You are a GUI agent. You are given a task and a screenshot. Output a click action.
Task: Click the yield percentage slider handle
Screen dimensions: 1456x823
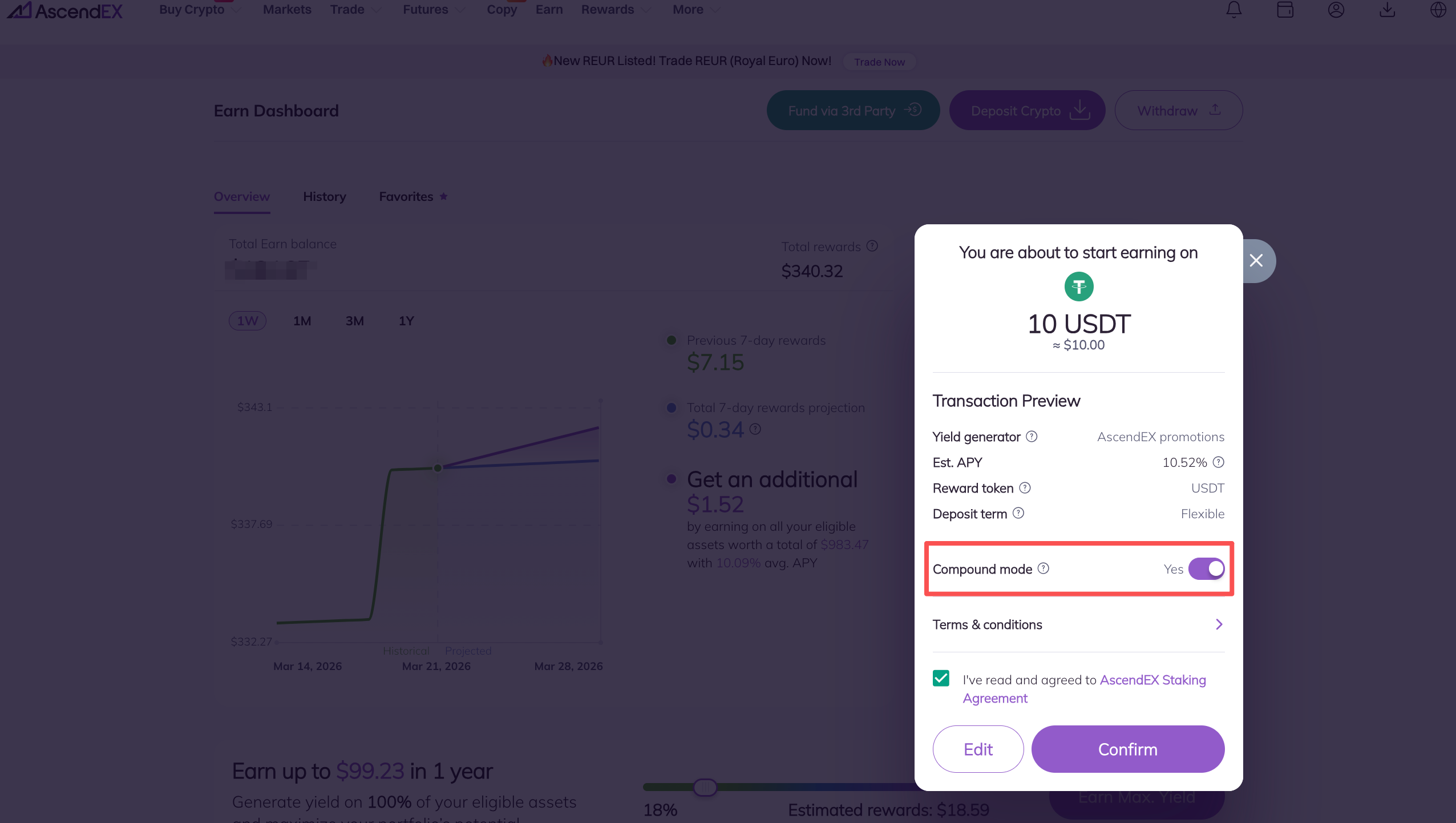point(705,788)
